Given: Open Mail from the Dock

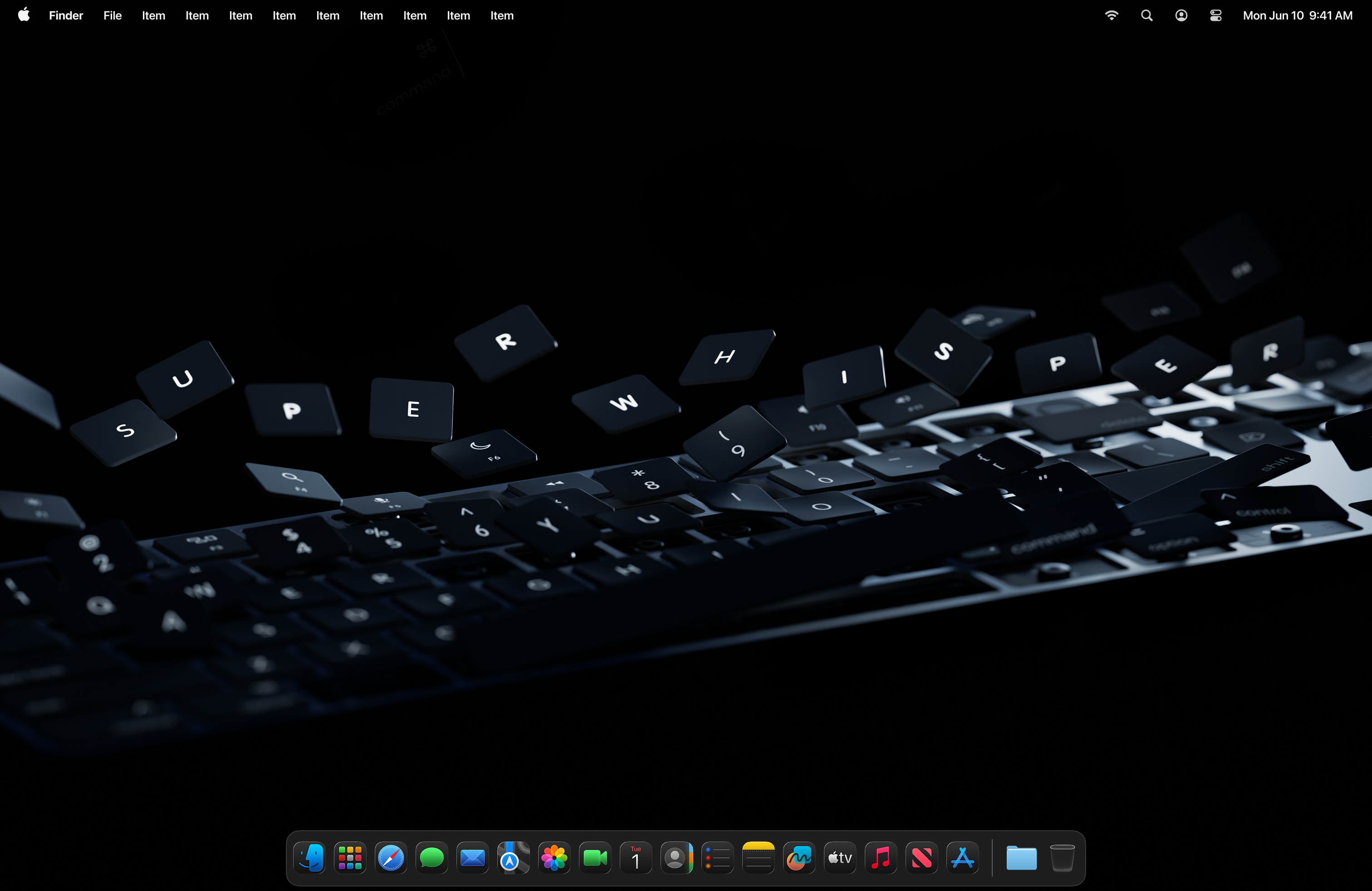Looking at the screenshot, I should tap(473, 858).
